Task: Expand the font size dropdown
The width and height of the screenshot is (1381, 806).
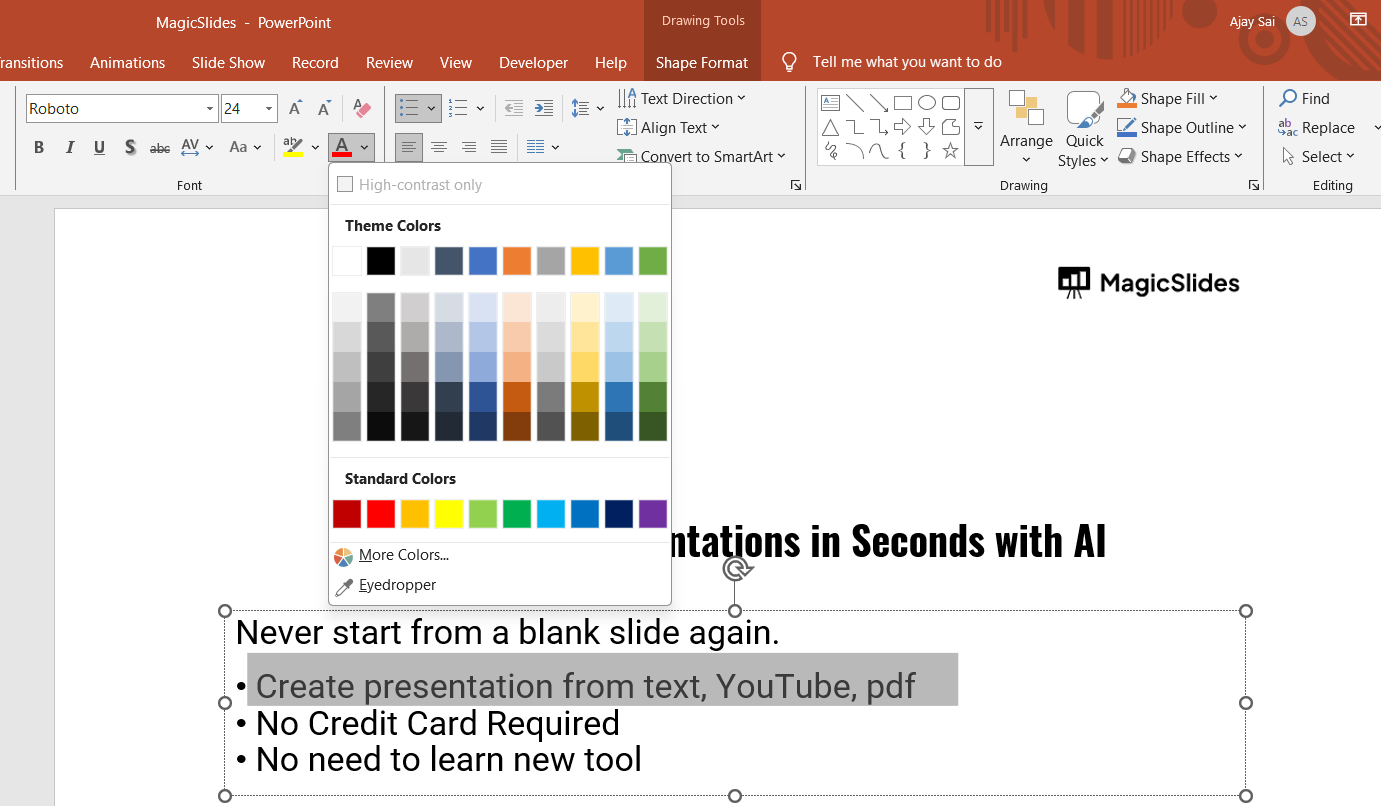Action: pos(270,109)
